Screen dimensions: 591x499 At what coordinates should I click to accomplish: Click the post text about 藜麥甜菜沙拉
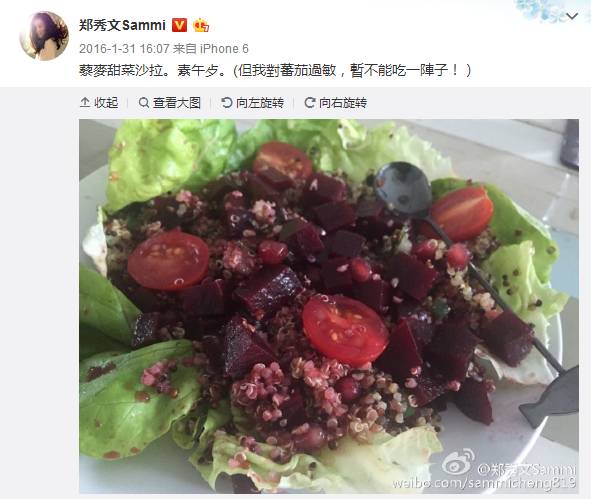pos(275,70)
